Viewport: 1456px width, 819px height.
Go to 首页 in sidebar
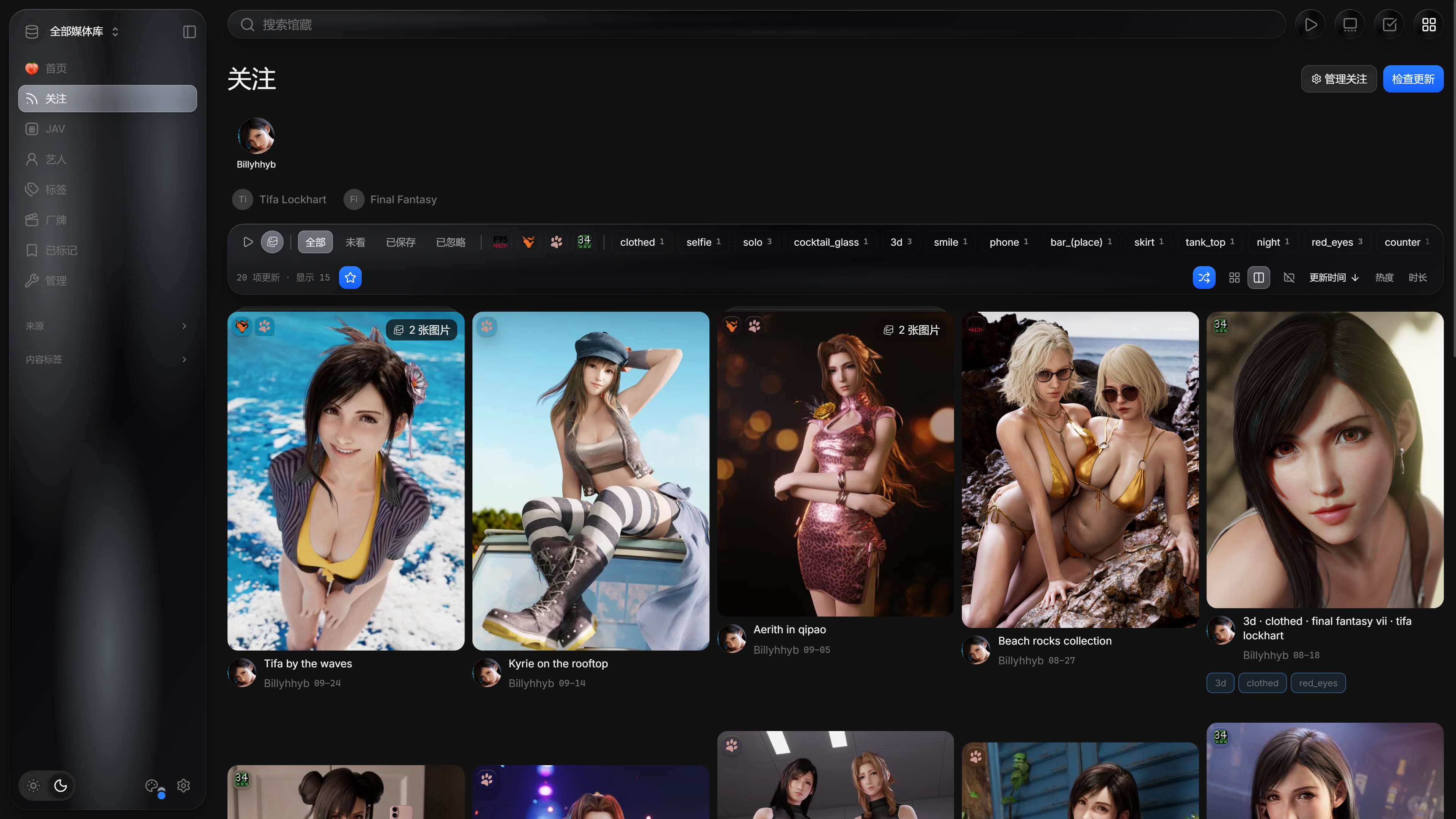click(107, 68)
